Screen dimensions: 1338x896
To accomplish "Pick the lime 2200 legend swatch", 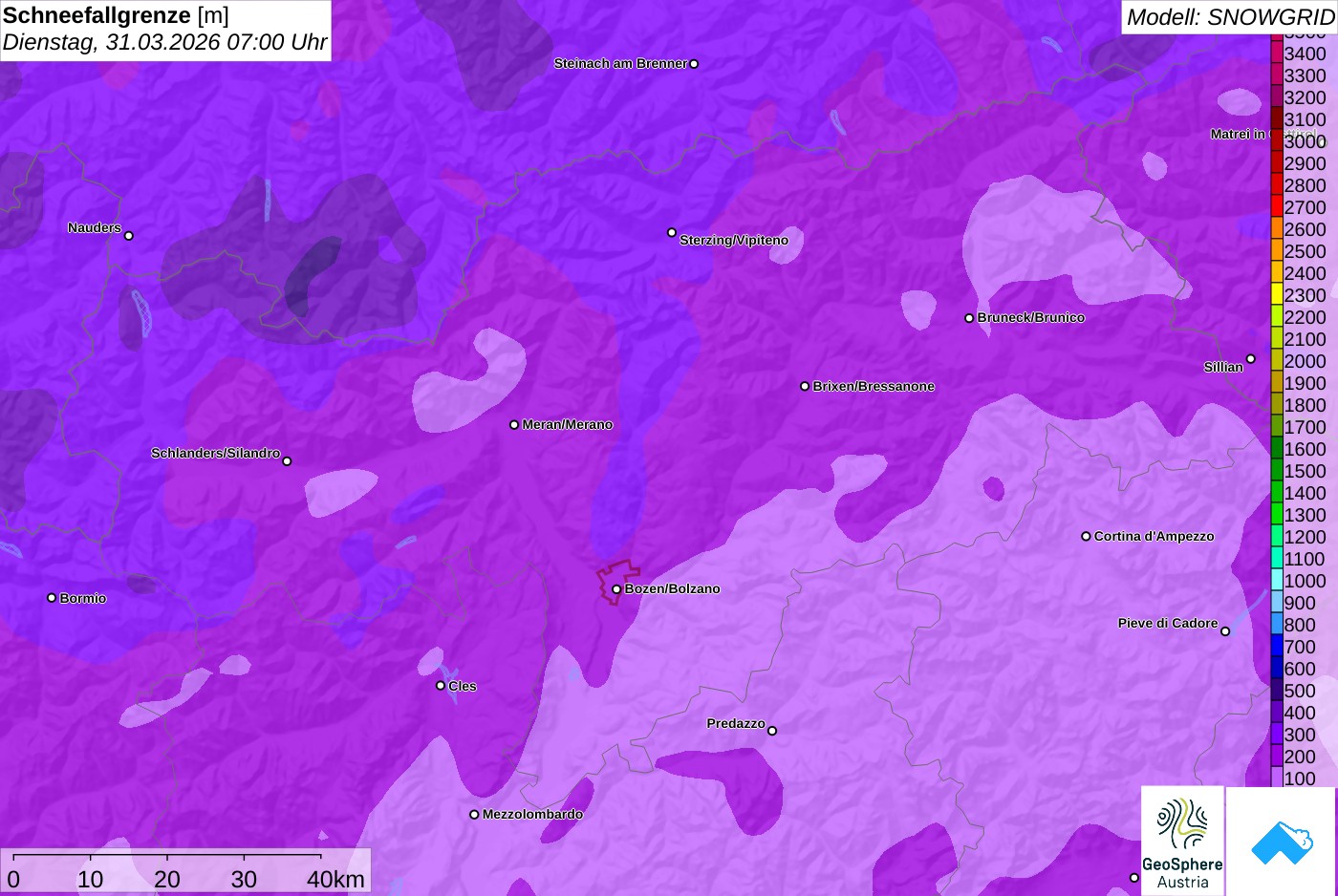I will coord(1277,316).
